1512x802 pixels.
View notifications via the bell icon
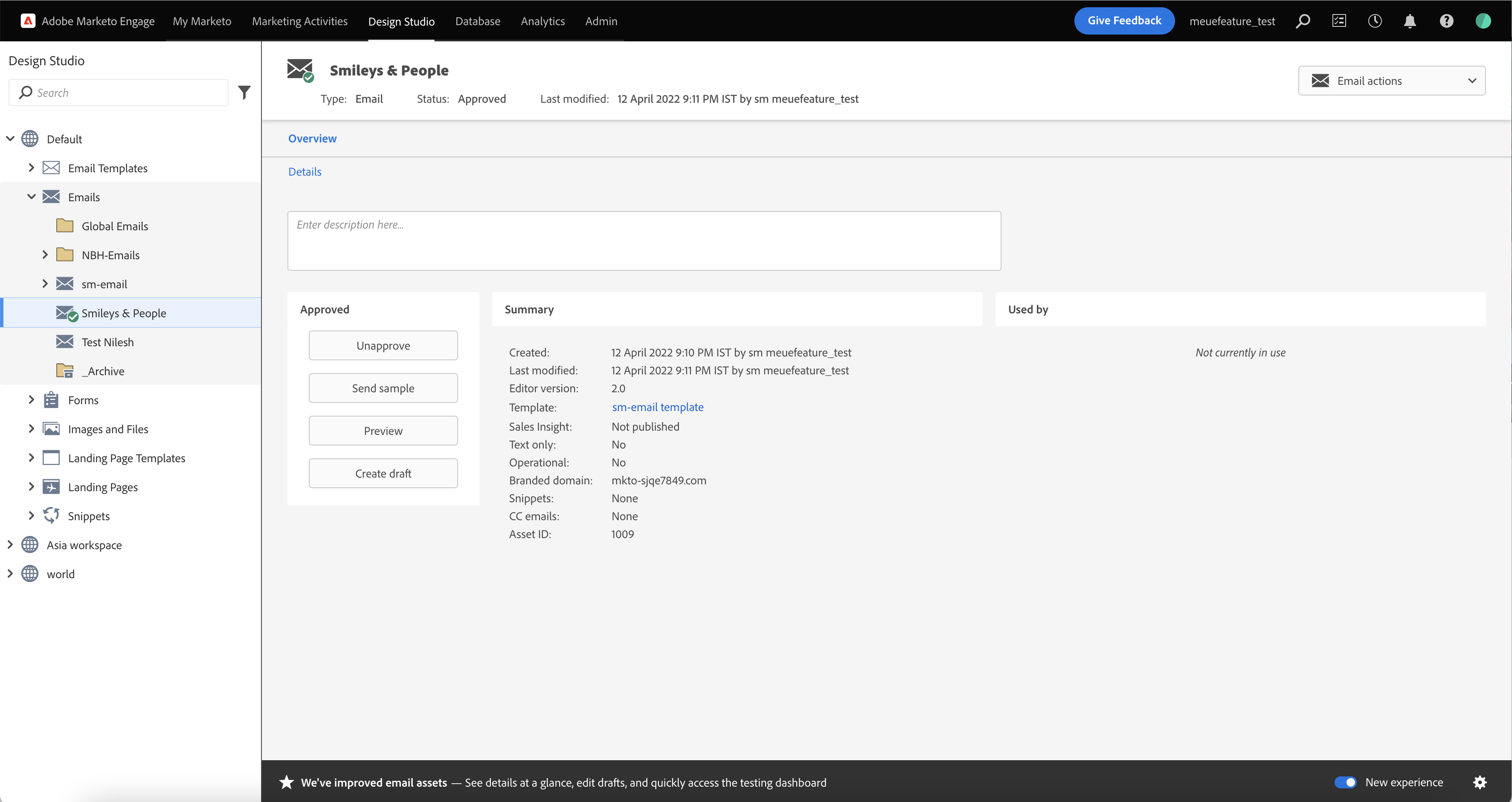point(1410,20)
